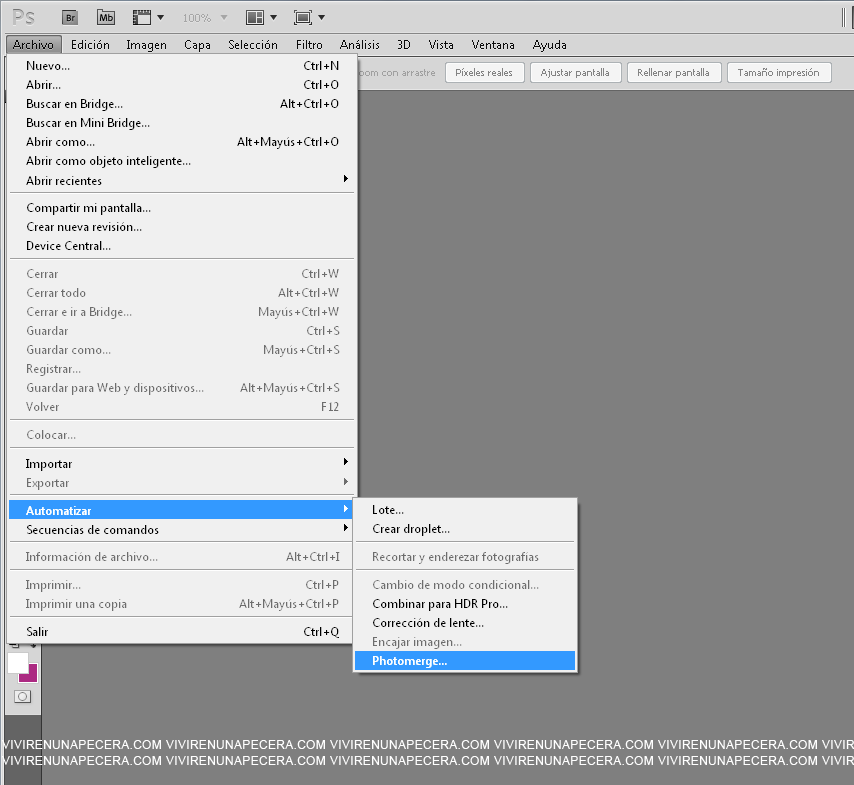Viewport: 854px width, 785px height.
Task: Click the Photoshop Ps logo
Action: click(x=23, y=17)
